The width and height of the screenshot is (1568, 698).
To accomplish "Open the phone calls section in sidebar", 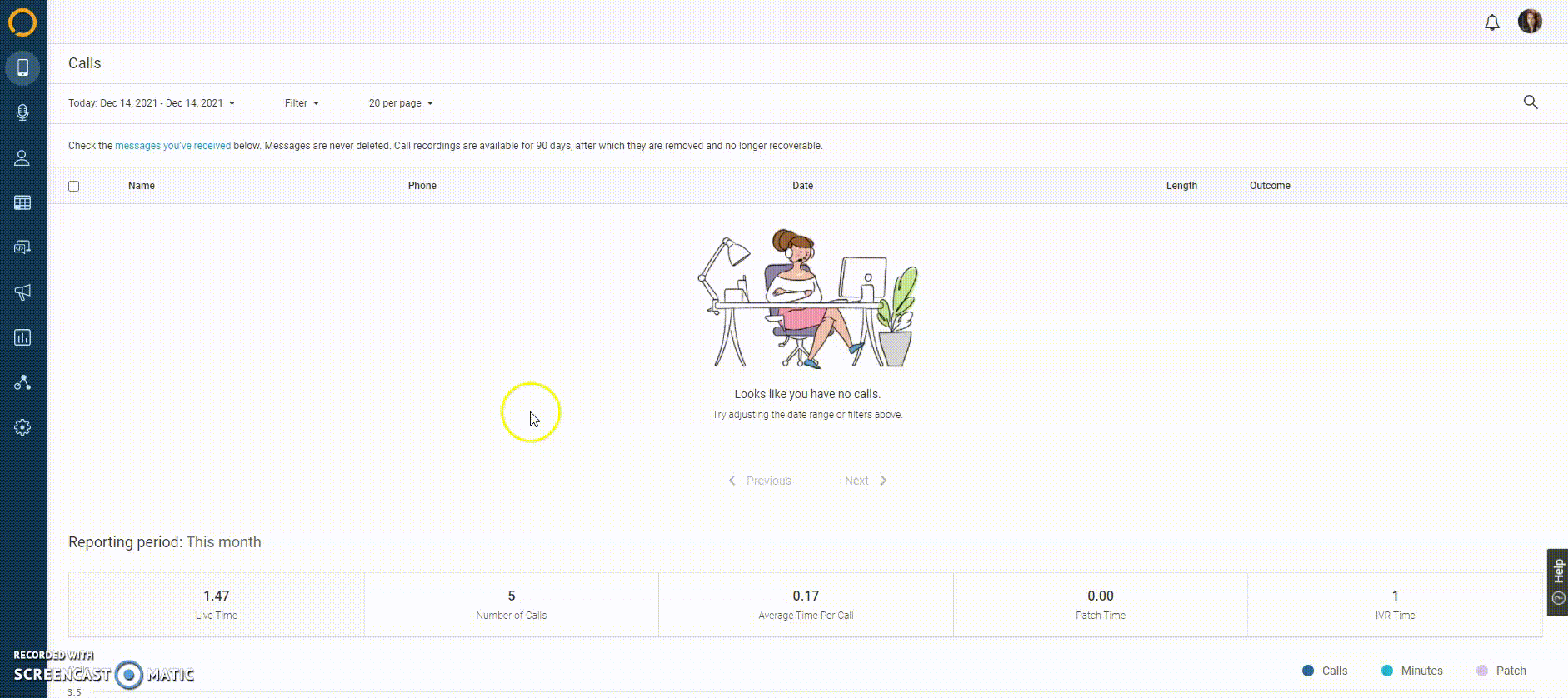I will 22,67.
